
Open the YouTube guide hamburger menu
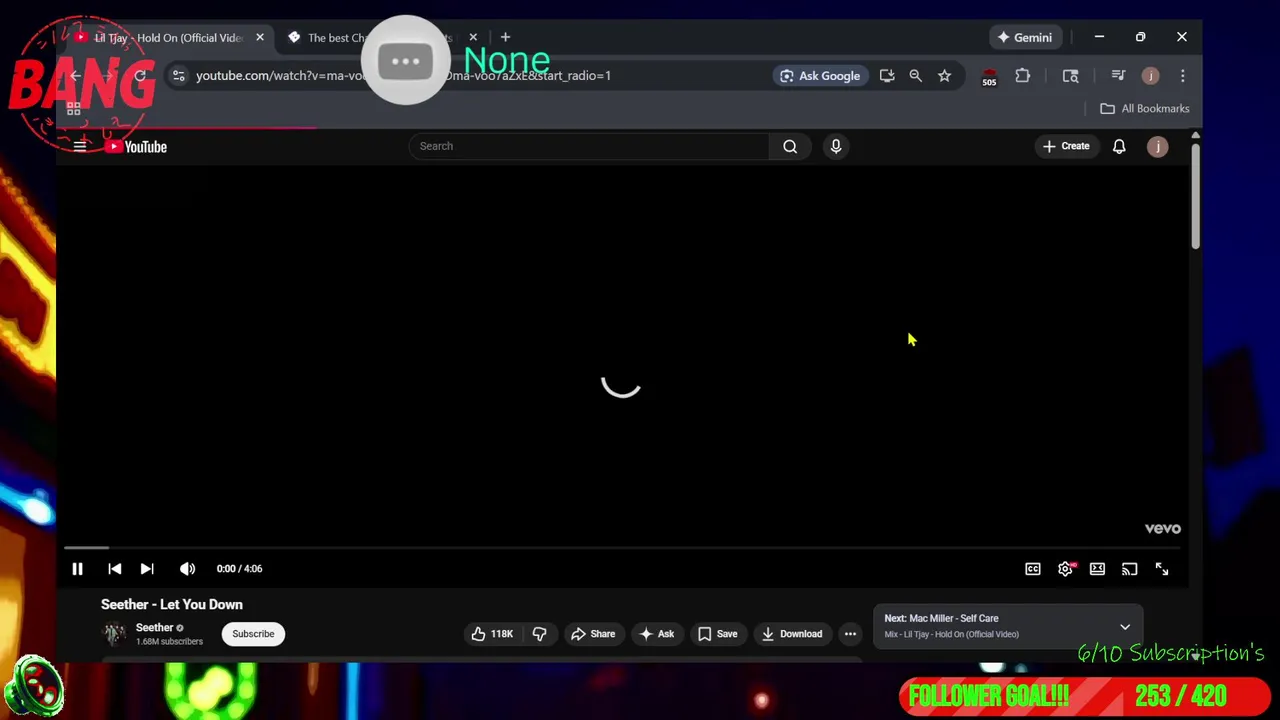coord(80,146)
